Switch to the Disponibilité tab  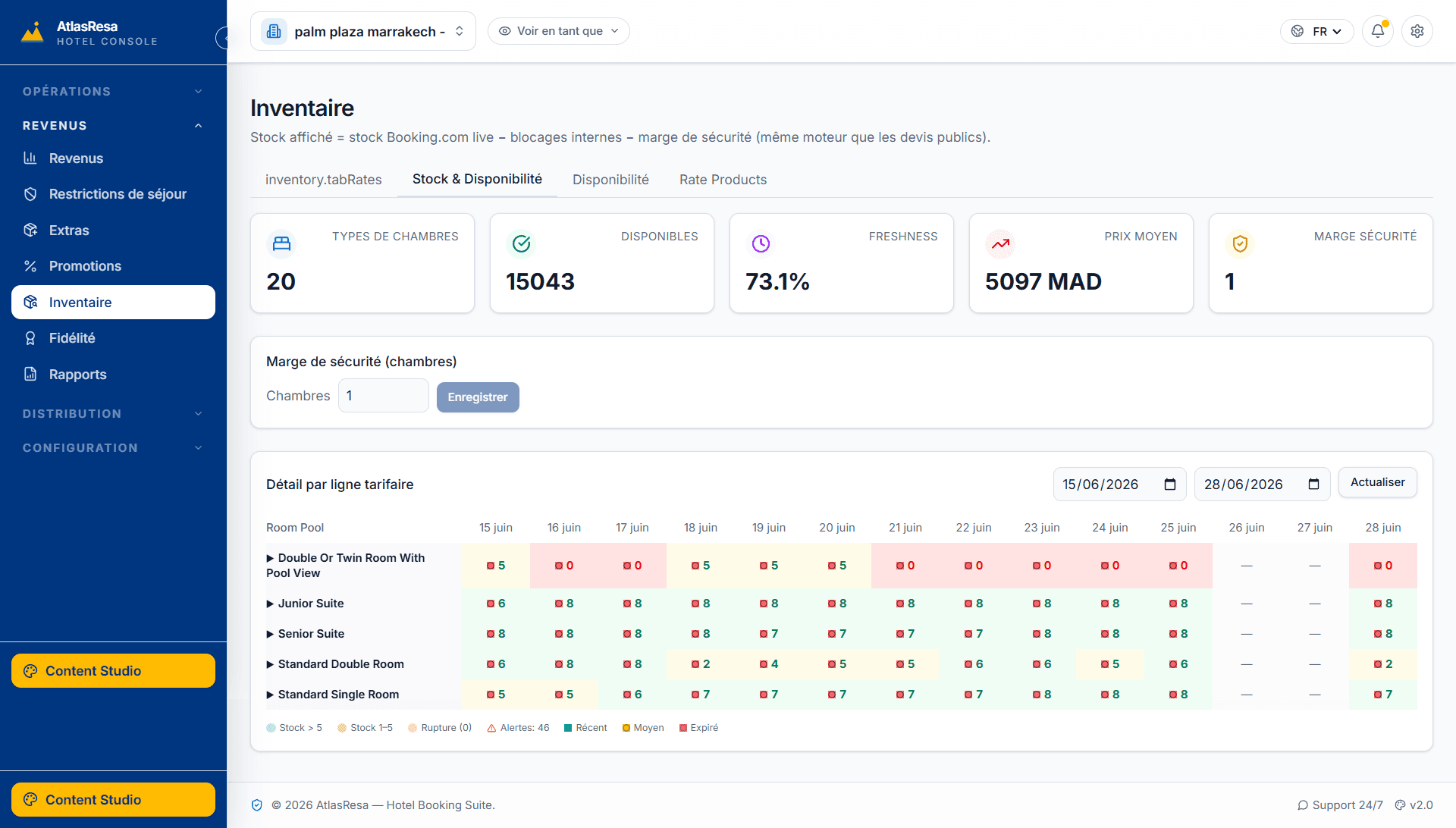point(610,180)
